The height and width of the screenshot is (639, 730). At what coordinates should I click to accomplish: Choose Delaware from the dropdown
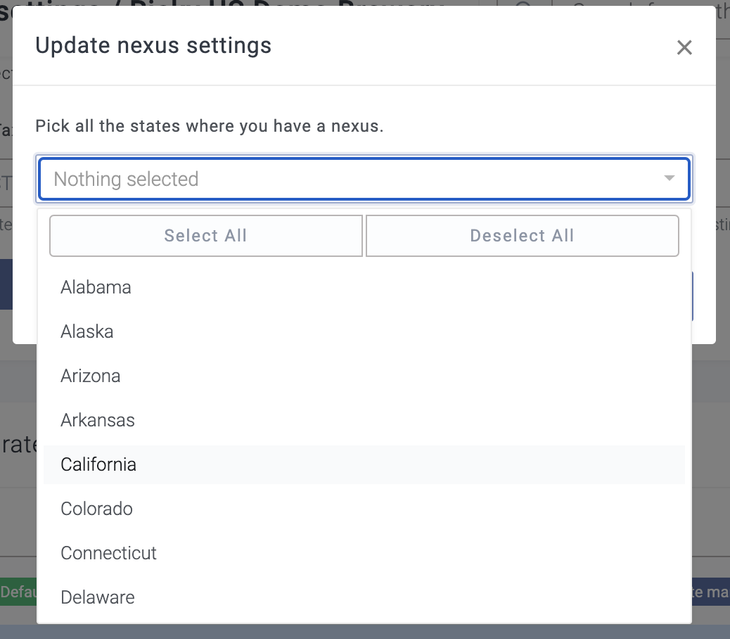click(x=97, y=597)
